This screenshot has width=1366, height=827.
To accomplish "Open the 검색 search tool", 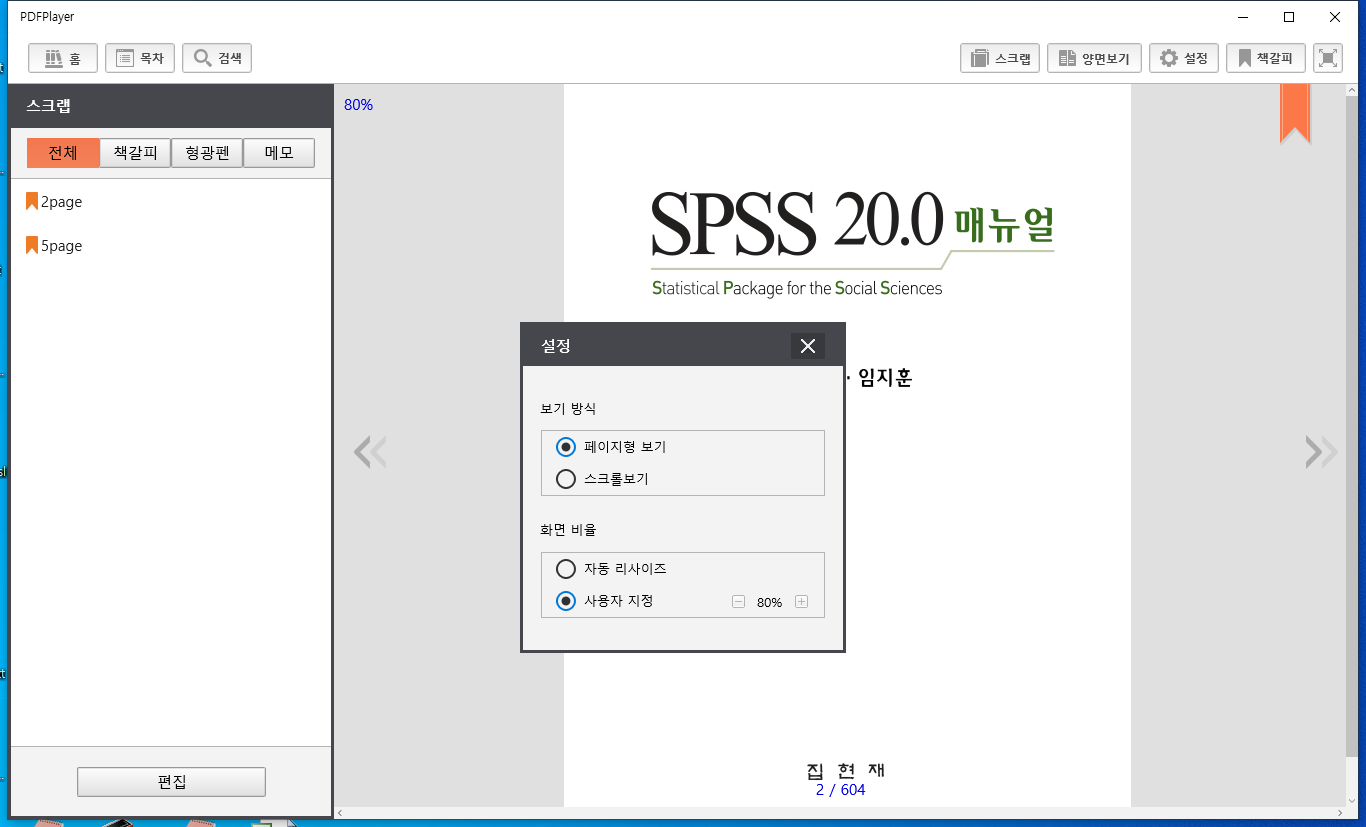I will (x=217, y=58).
